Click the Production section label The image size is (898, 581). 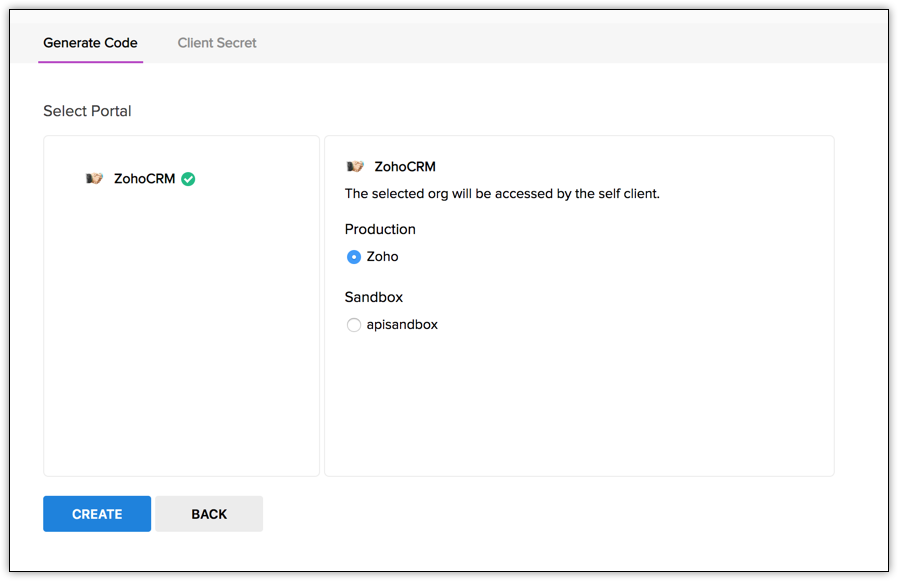point(380,229)
